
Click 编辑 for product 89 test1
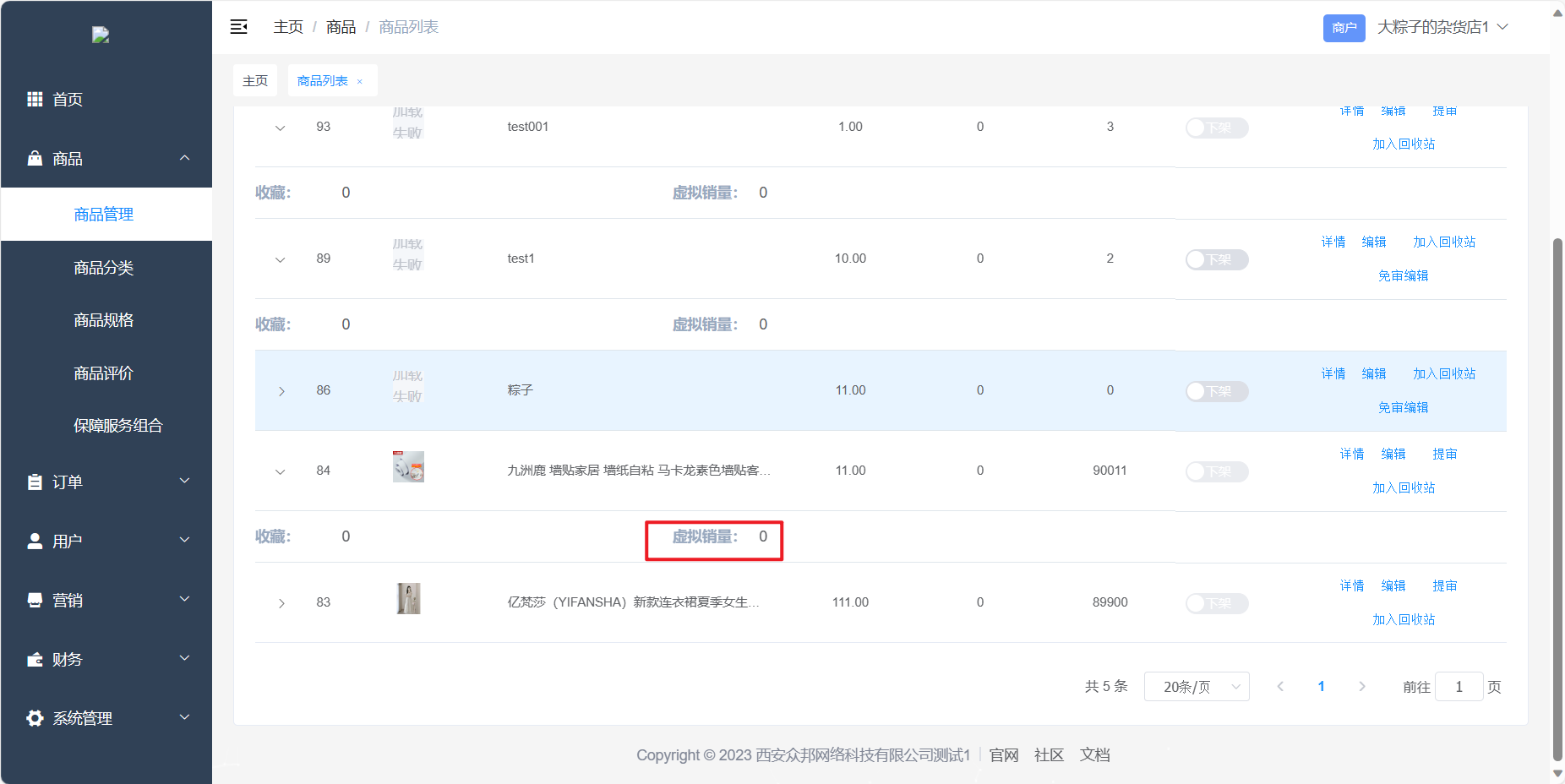[1374, 242]
